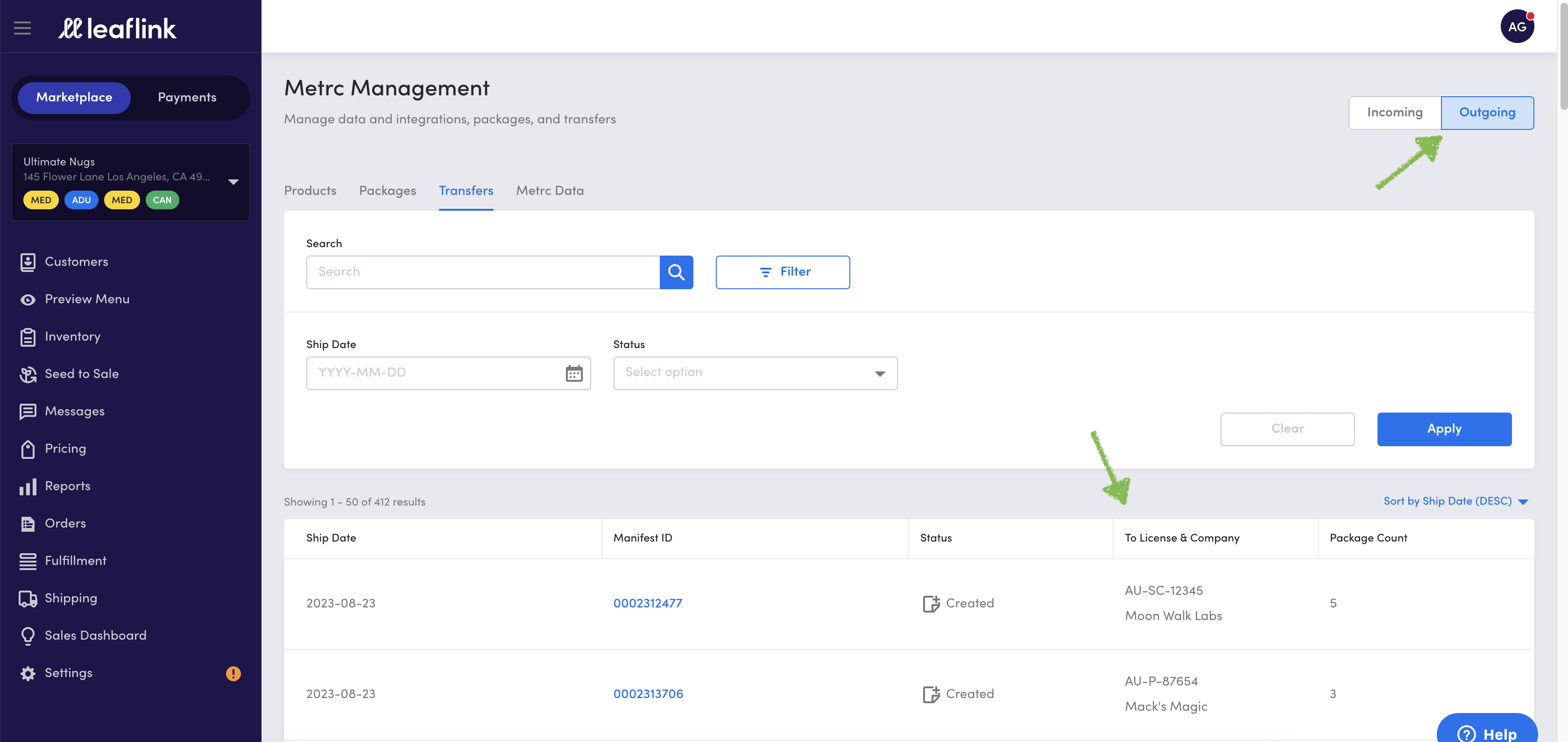The image size is (1568, 742).
Task: Click the orange Settings alert badge
Action: point(233,673)
